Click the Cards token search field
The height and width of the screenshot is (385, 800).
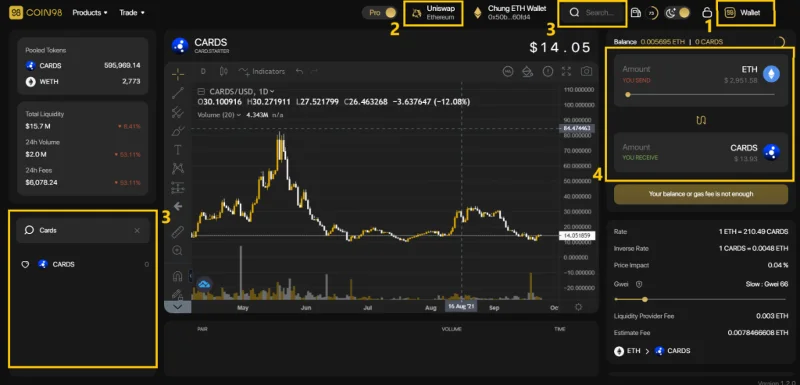tap(83, 230)
